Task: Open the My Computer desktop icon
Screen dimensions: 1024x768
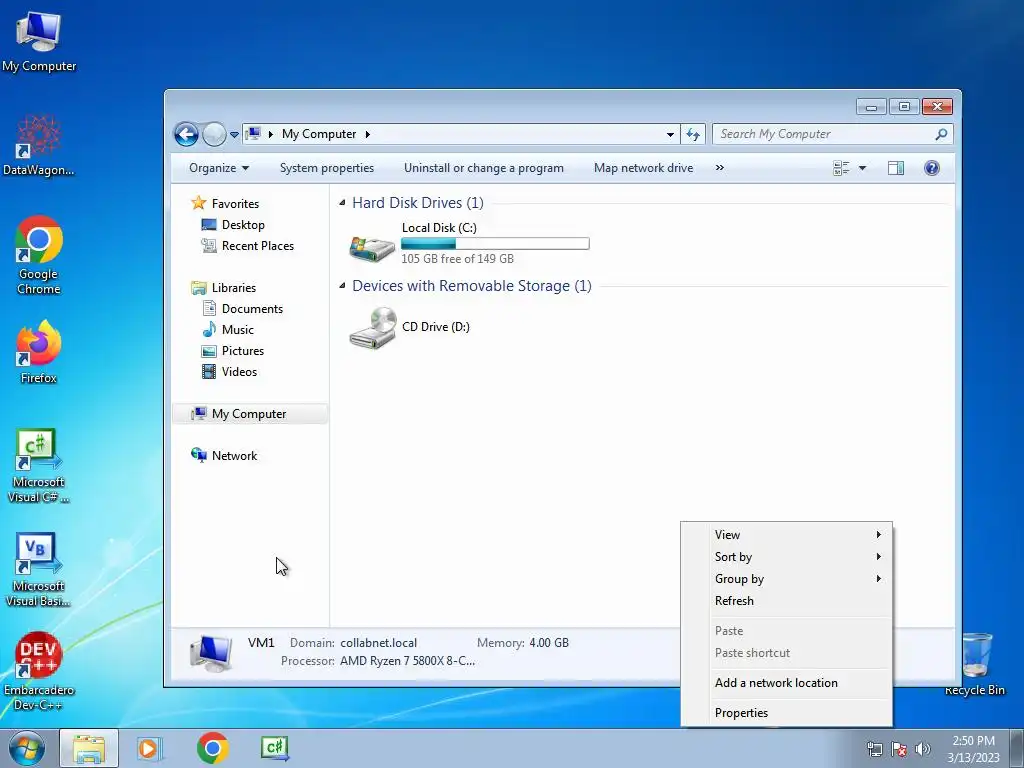Action: click(x=39, y=40)
